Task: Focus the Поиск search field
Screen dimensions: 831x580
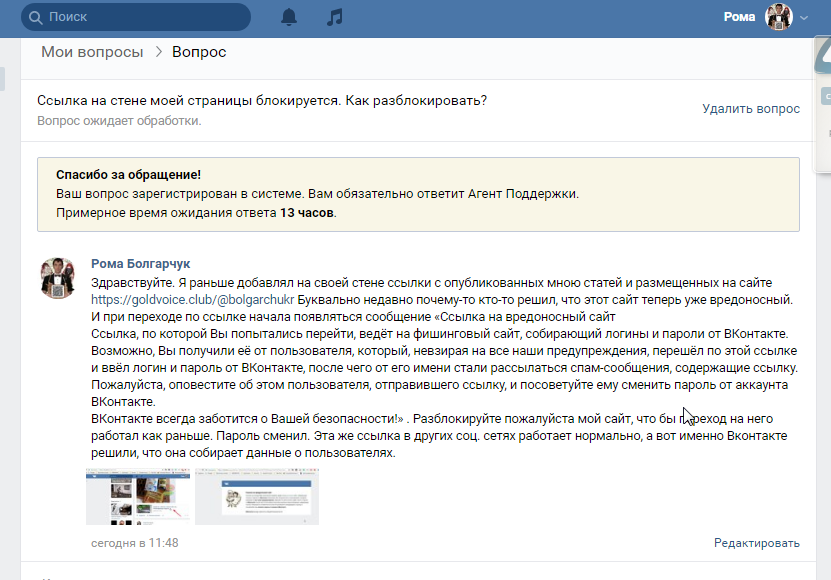Action: (x=136, y=17)
